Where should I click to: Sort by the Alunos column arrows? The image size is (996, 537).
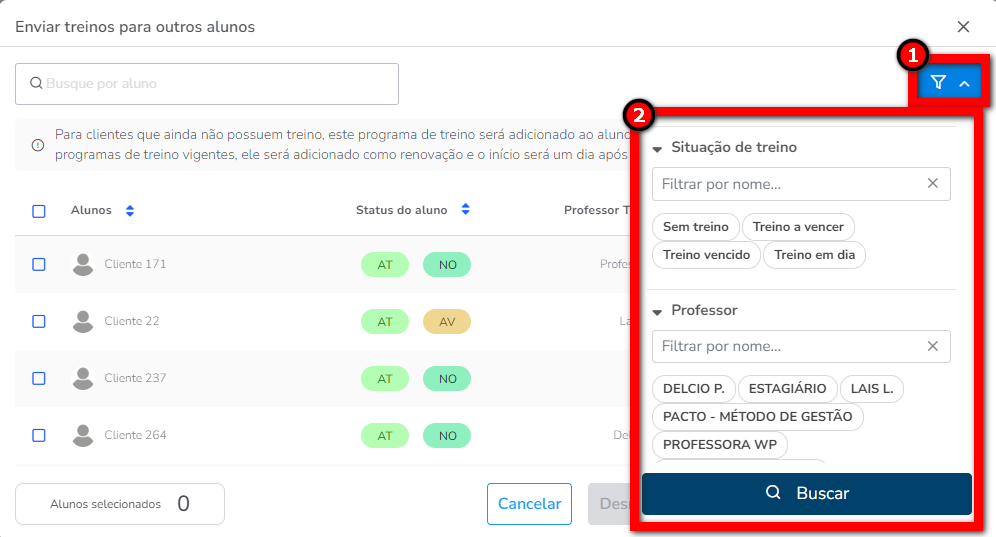point(130,210)
